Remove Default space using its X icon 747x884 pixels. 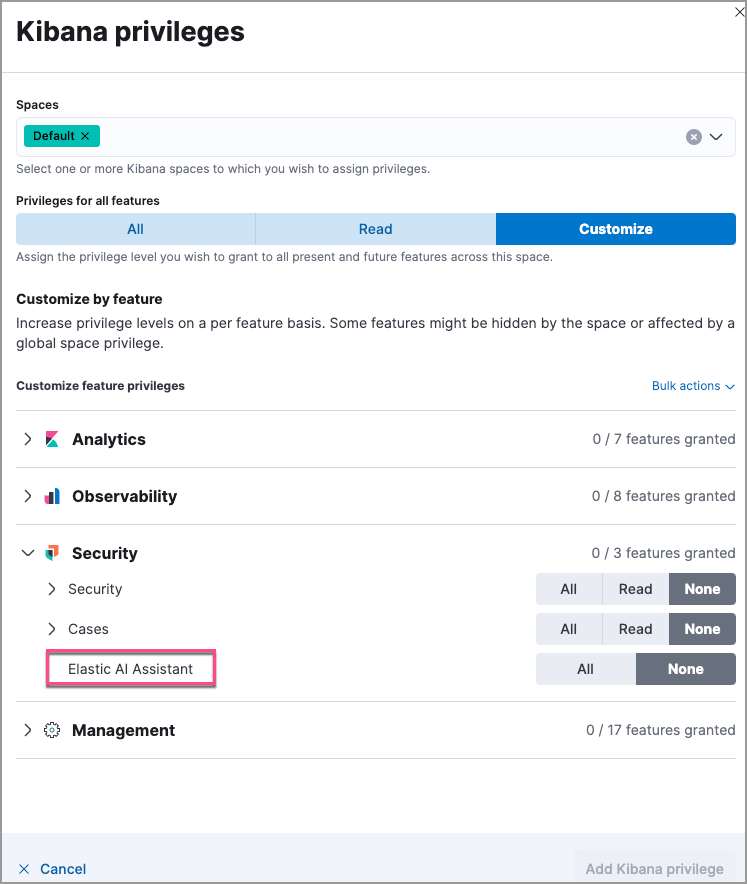click(83, 136)
